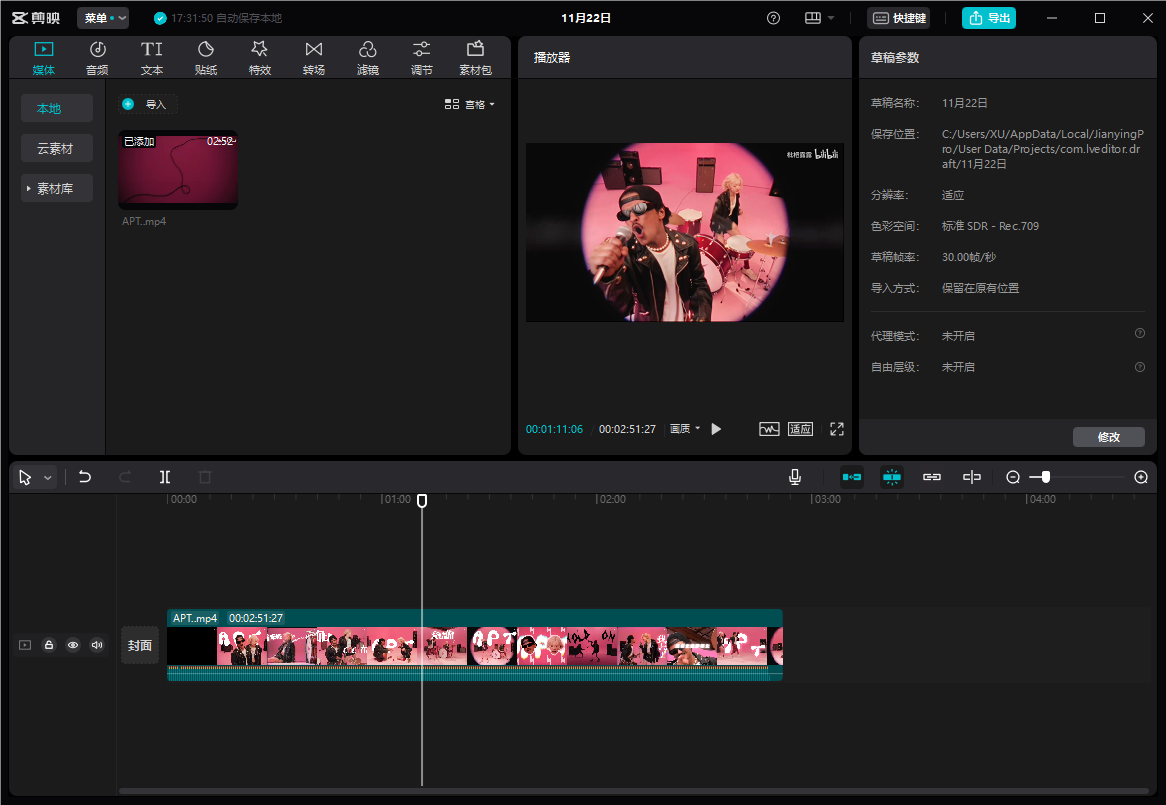
Task: Click the split clip (分割) icon
Action: click(165, 477)
